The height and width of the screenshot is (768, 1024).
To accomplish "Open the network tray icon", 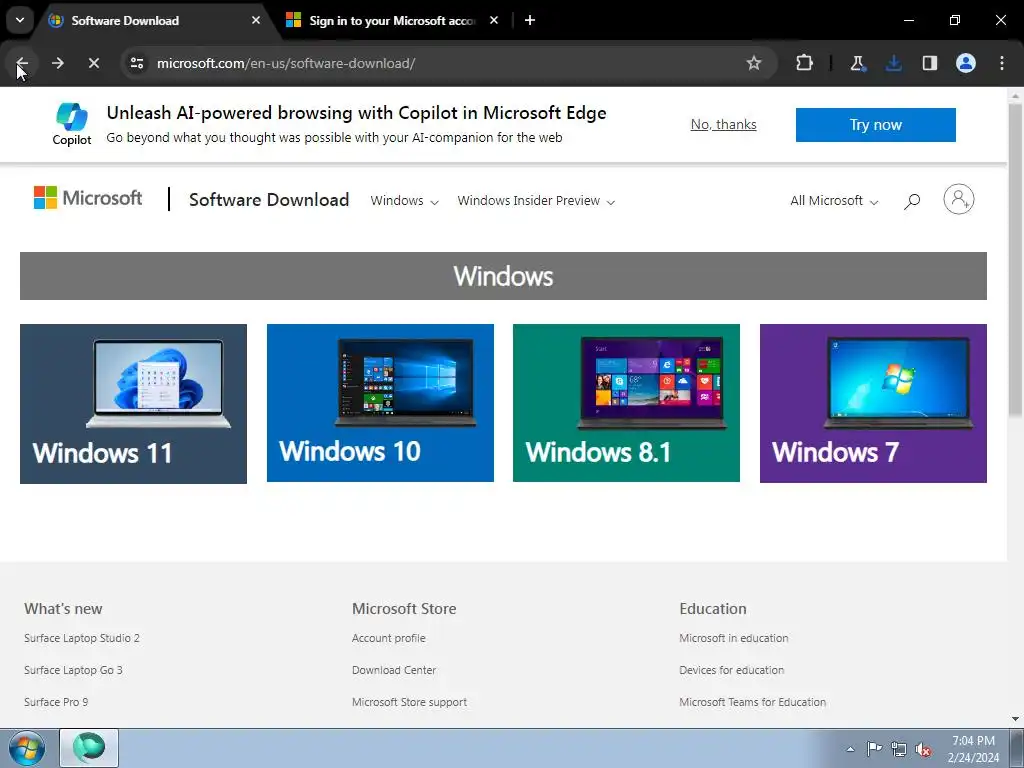I will [899, 749].
